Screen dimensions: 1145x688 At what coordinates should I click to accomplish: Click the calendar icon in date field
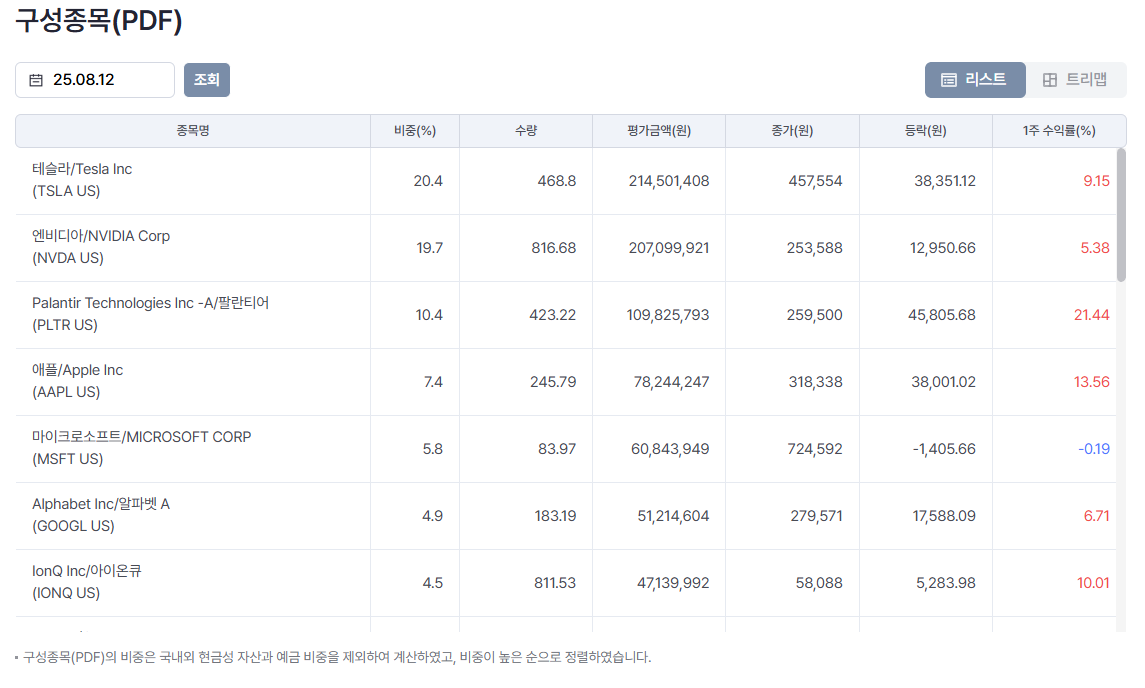36,80
